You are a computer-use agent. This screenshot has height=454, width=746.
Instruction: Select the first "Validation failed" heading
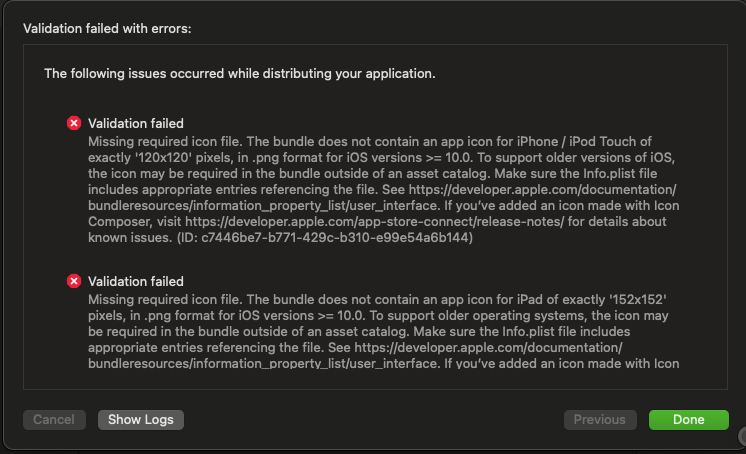point(136,123)
